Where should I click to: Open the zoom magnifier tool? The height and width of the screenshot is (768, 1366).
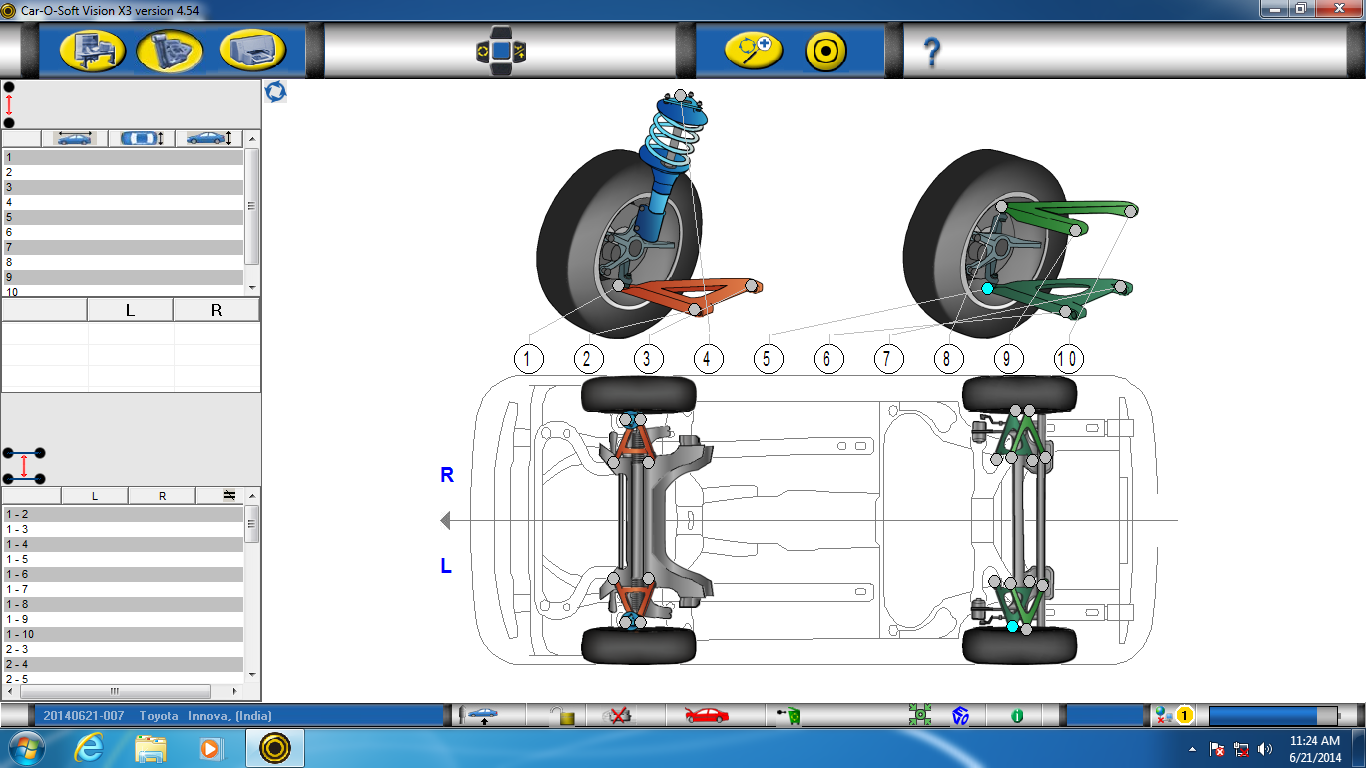pos(754,49)
